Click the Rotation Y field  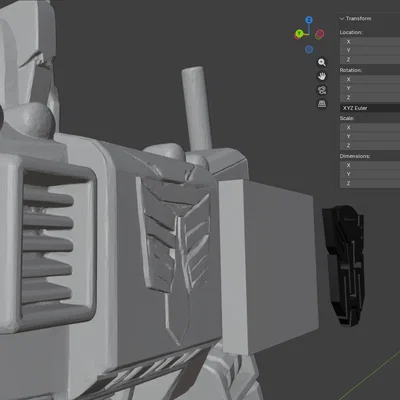point(370,88)
